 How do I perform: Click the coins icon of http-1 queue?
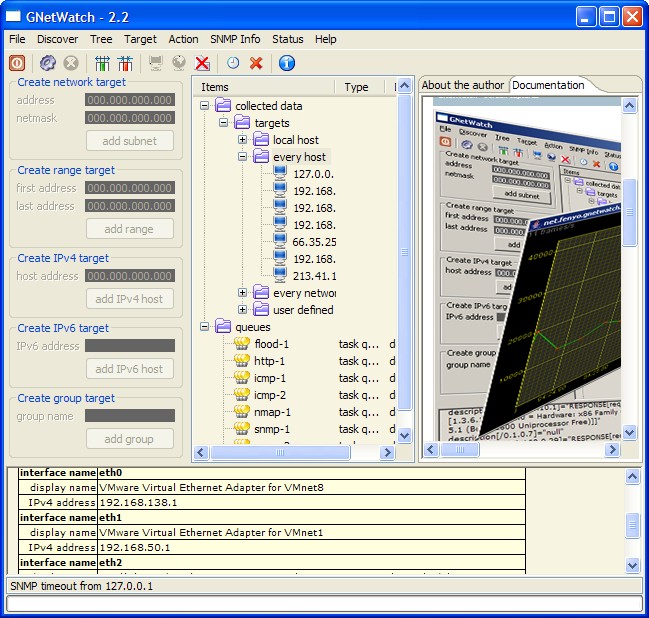pos(242,360)
